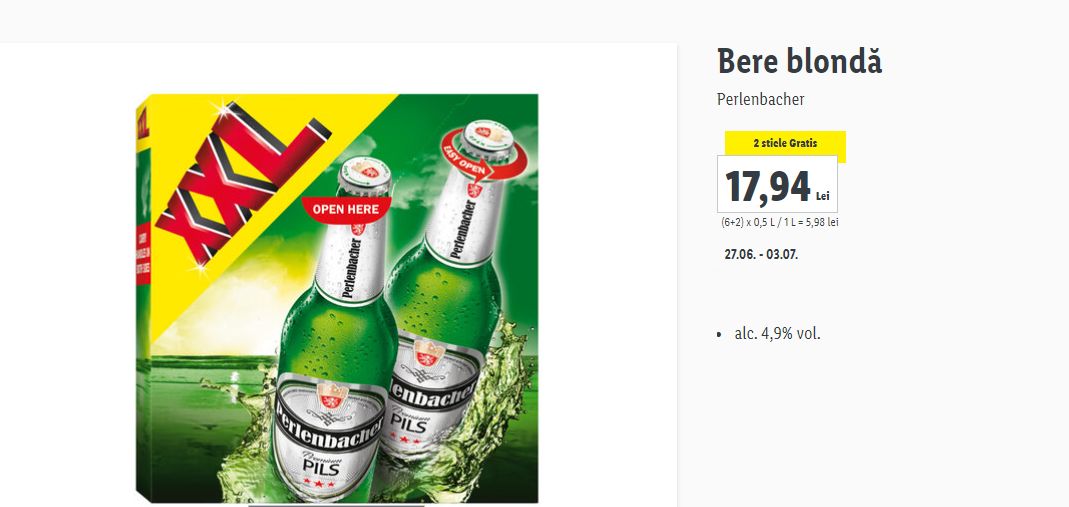
Task: Click the gray bar beneath the product image
Action: coord(336,506)
